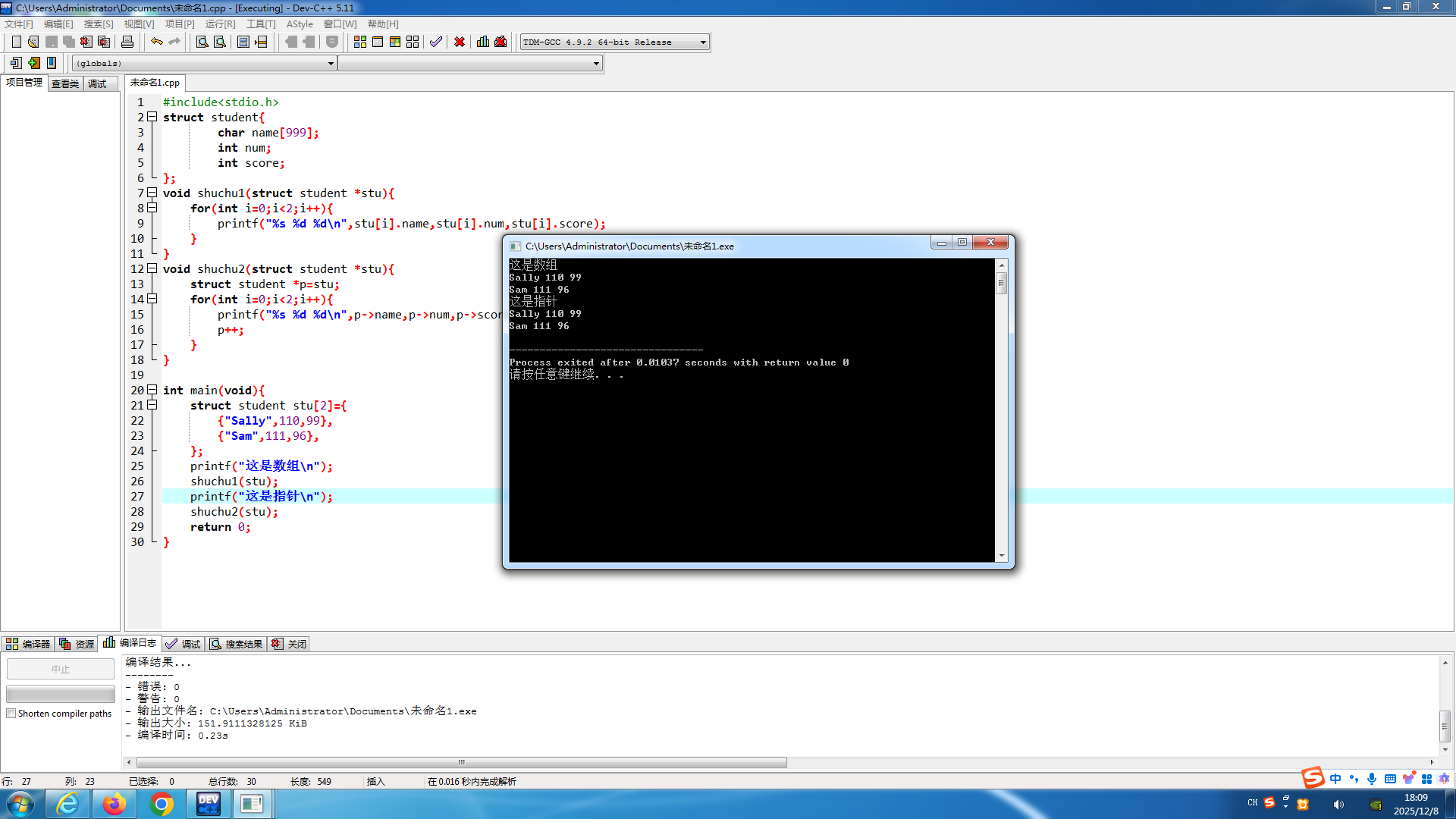Screen dimensions: 1456x819
Task: Click the Print toolbar icon
Action: [127, 42]
